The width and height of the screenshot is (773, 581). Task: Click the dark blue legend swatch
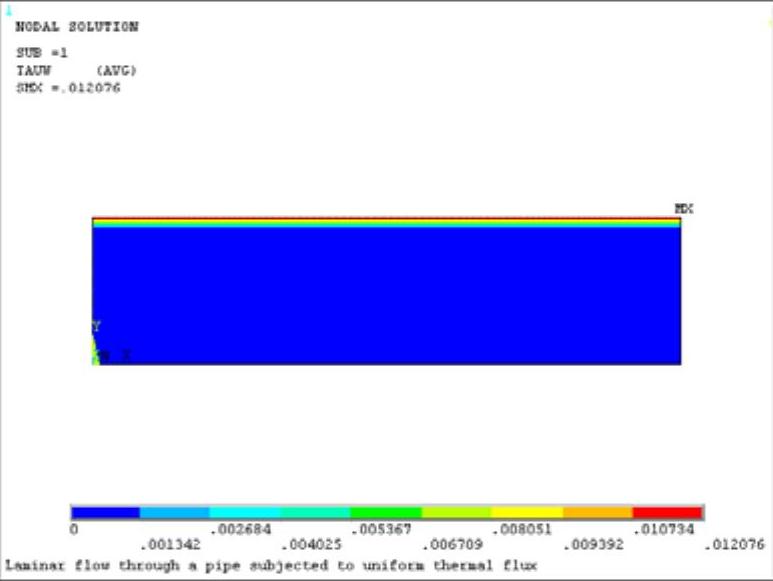click(105, 513)
